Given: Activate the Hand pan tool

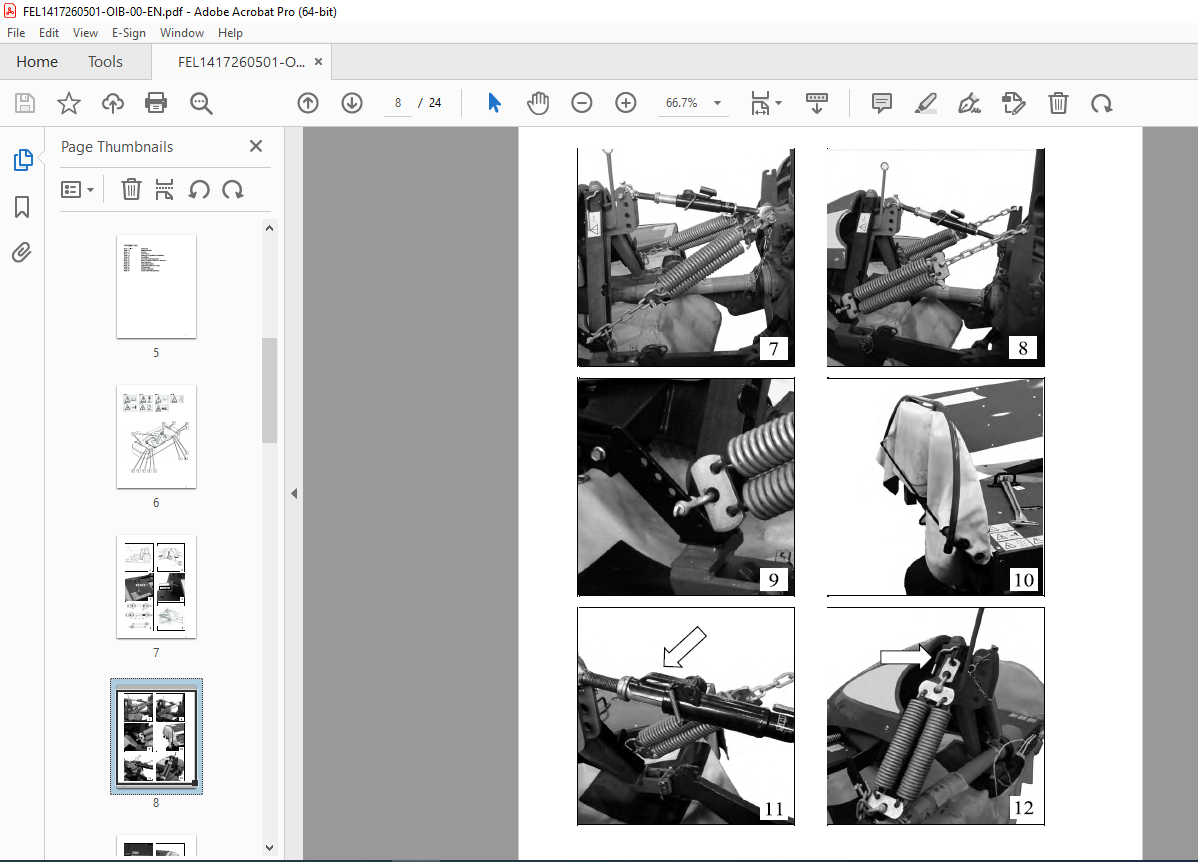Looking at the screenshot, I should click(x=538, y=103).
